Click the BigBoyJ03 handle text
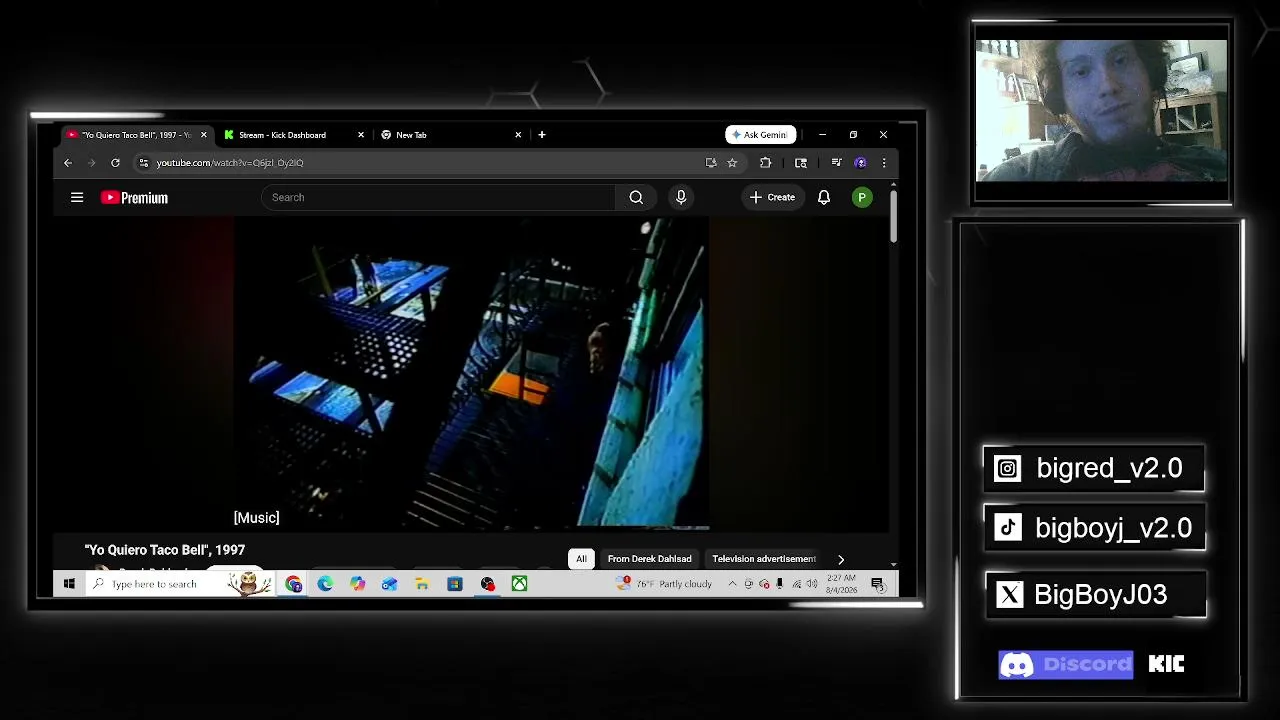 [x=1100, y=595]
